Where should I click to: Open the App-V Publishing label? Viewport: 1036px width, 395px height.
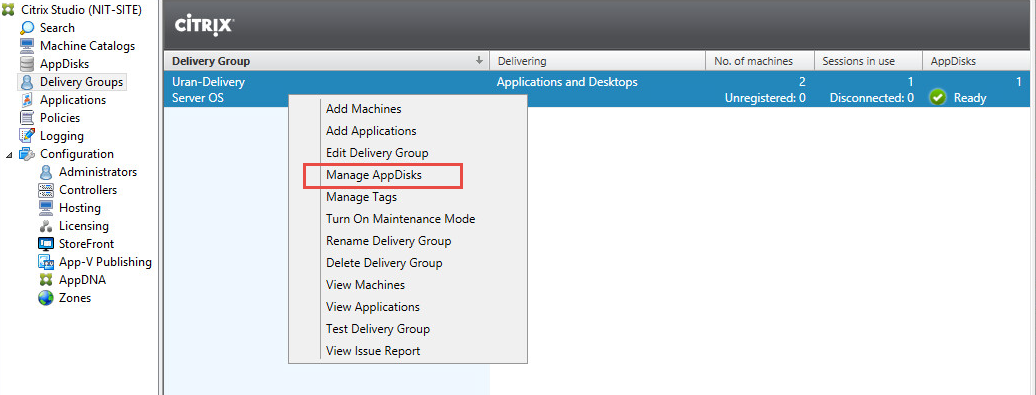(x=105, y=262)
